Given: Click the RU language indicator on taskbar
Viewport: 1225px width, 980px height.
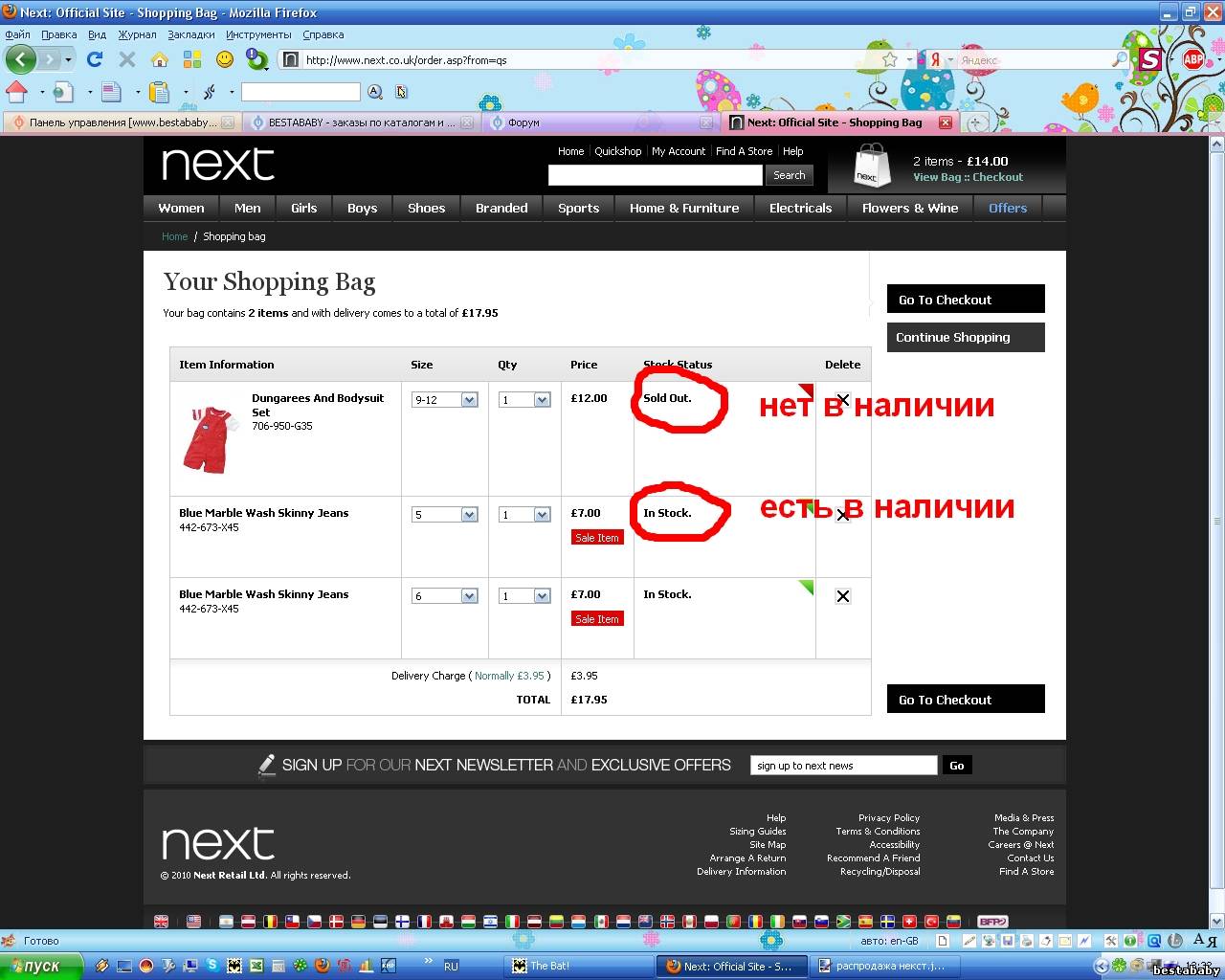Looking at the screenshot, I should point(451,967).
